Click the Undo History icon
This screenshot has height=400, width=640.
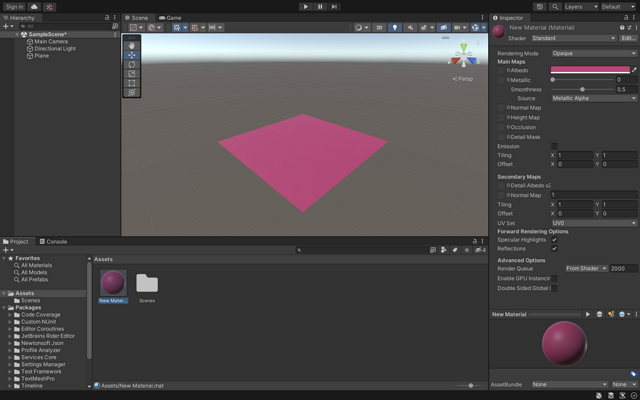pyautogui.click(x=540, y=7)
